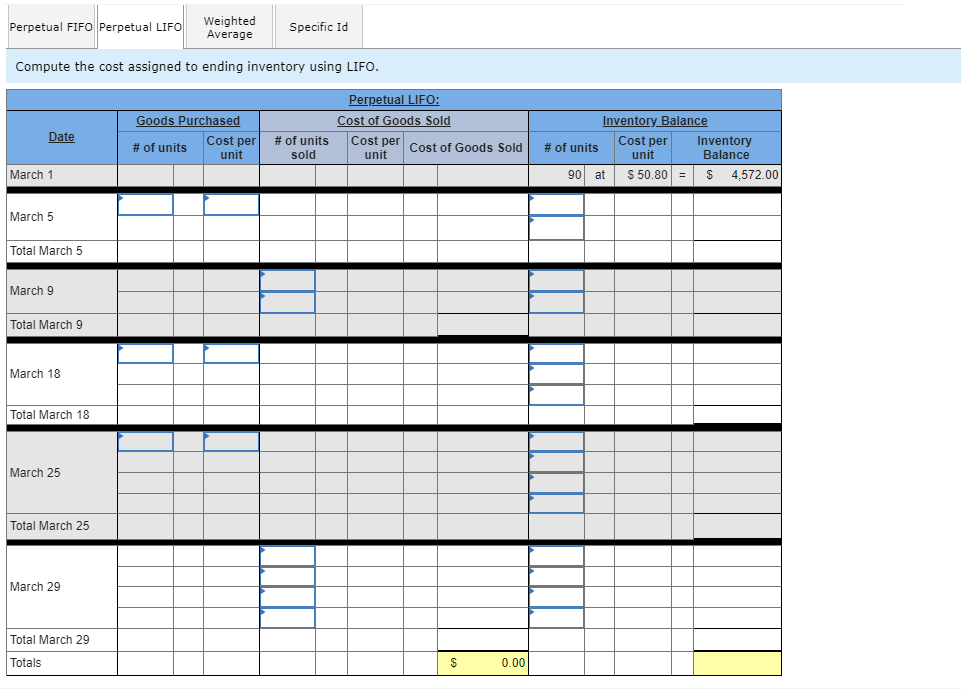Switch to the Perpetual FIFO tab
Image resolution: width=961 pixels, height=689 pixels.
coord(50,27)
